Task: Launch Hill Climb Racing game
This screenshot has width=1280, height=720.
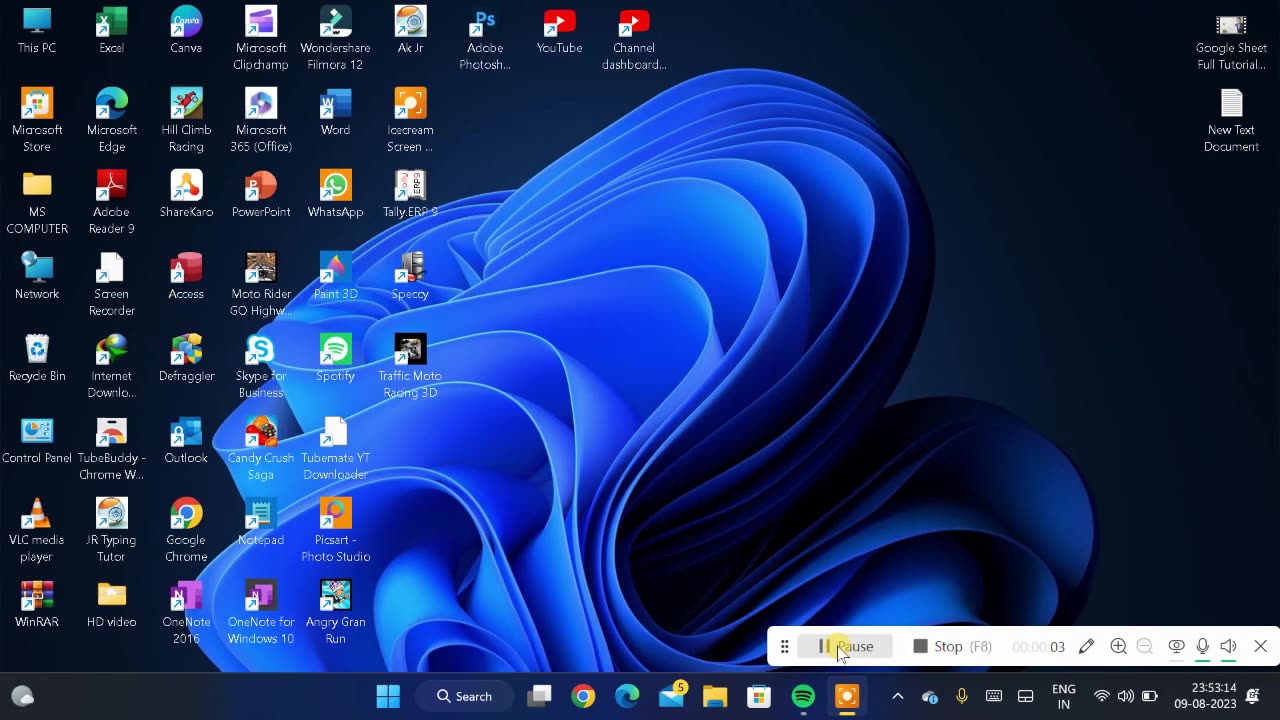Action: click(186, 121)
